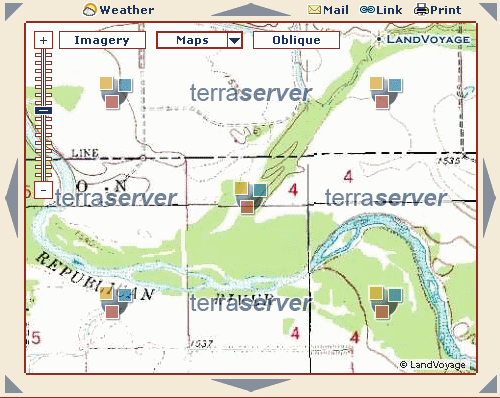The width and height of the screenshot is (500, 398).
Task: Pan map northwest with corner arrow
Action: tap(14, 12)
